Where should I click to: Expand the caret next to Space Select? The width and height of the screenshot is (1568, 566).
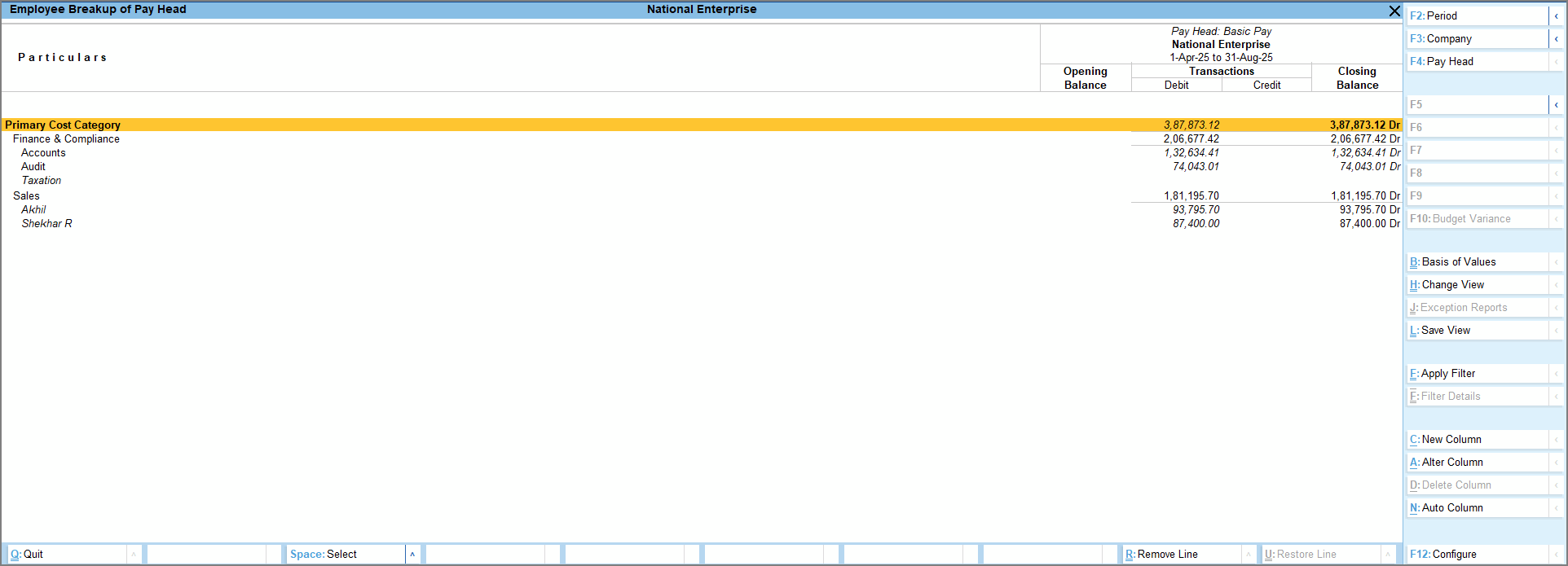point(412,554)
